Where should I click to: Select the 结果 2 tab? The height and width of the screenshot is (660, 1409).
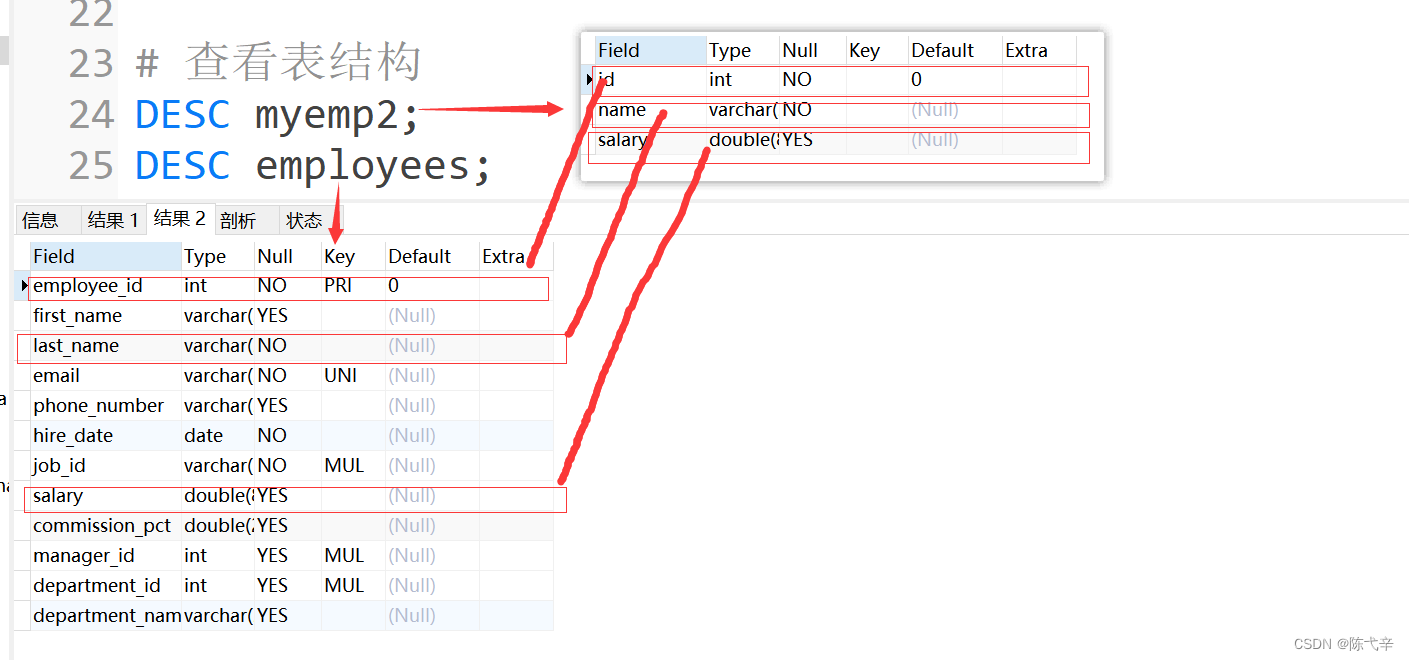180,219
